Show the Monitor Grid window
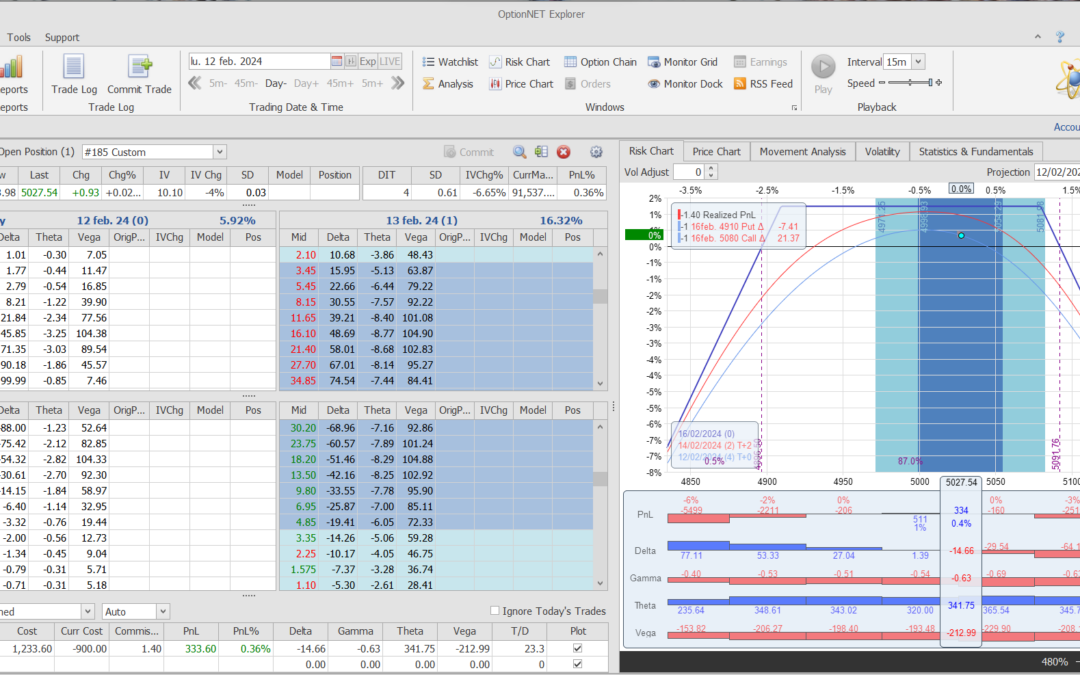Screen dimensions: 1080x675 (x=684, y=62)
